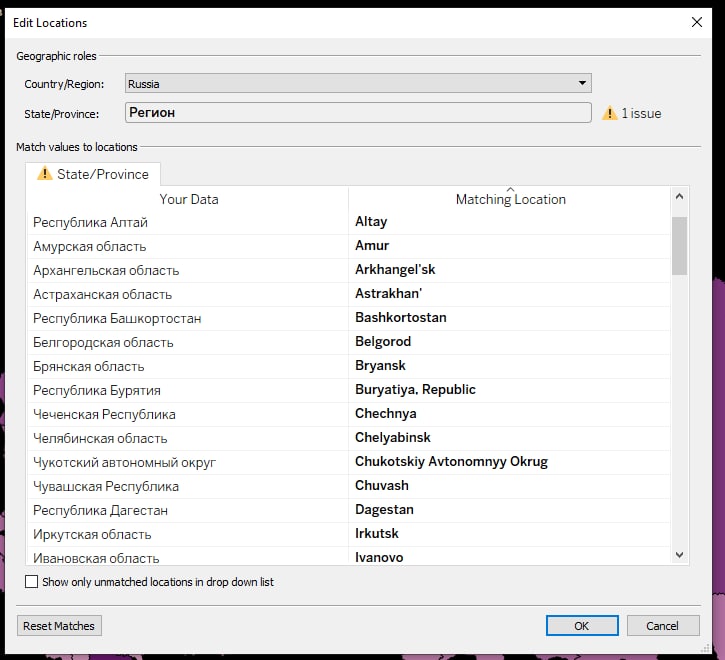This screenshot has height=660, width=725.
Task: Click the 'Matching Location' column header
Action: coord(510,200)
